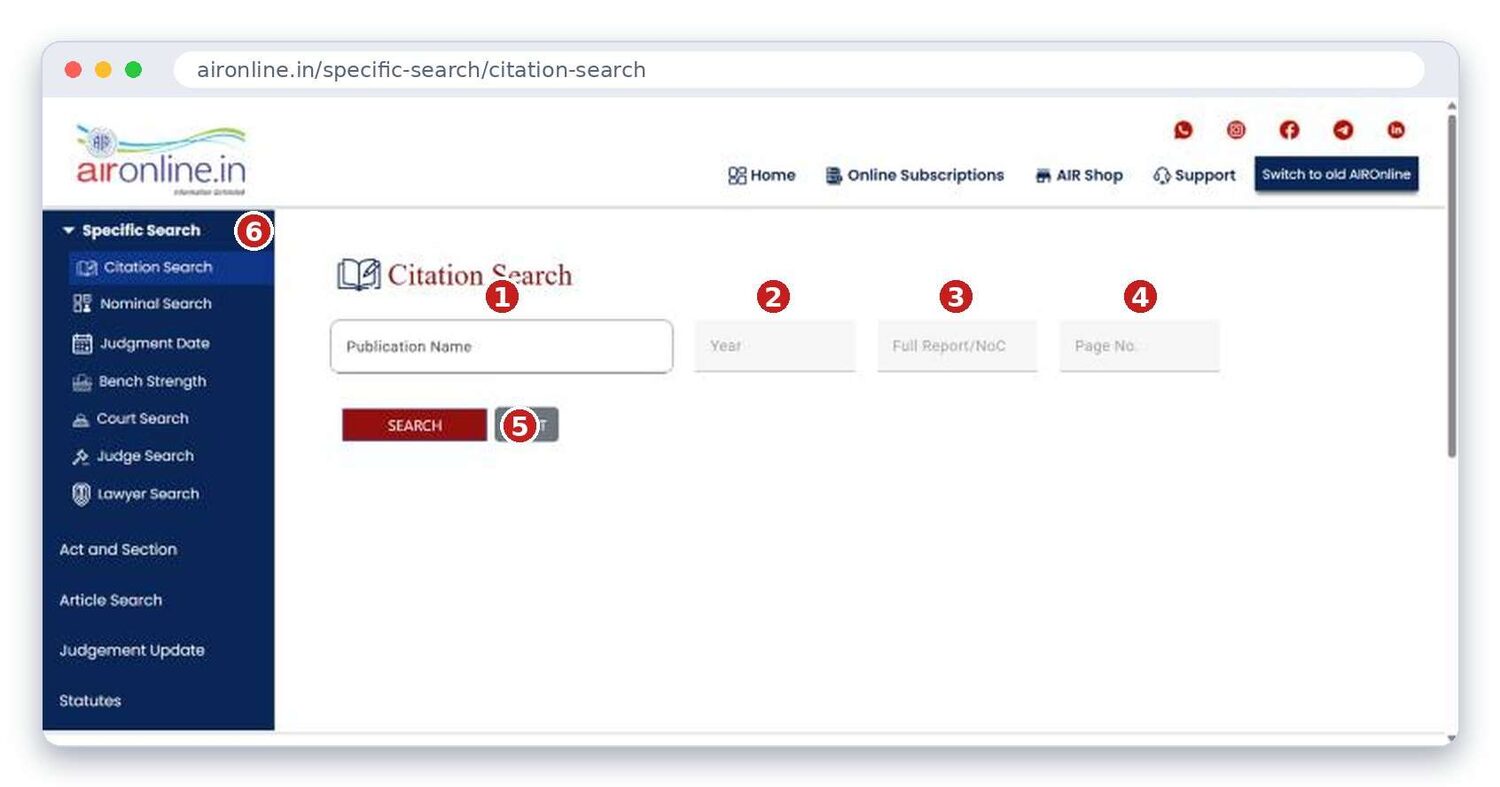Click the aironline.in logo
Viewport: 1500px width, 787px height.
point(160,160)
